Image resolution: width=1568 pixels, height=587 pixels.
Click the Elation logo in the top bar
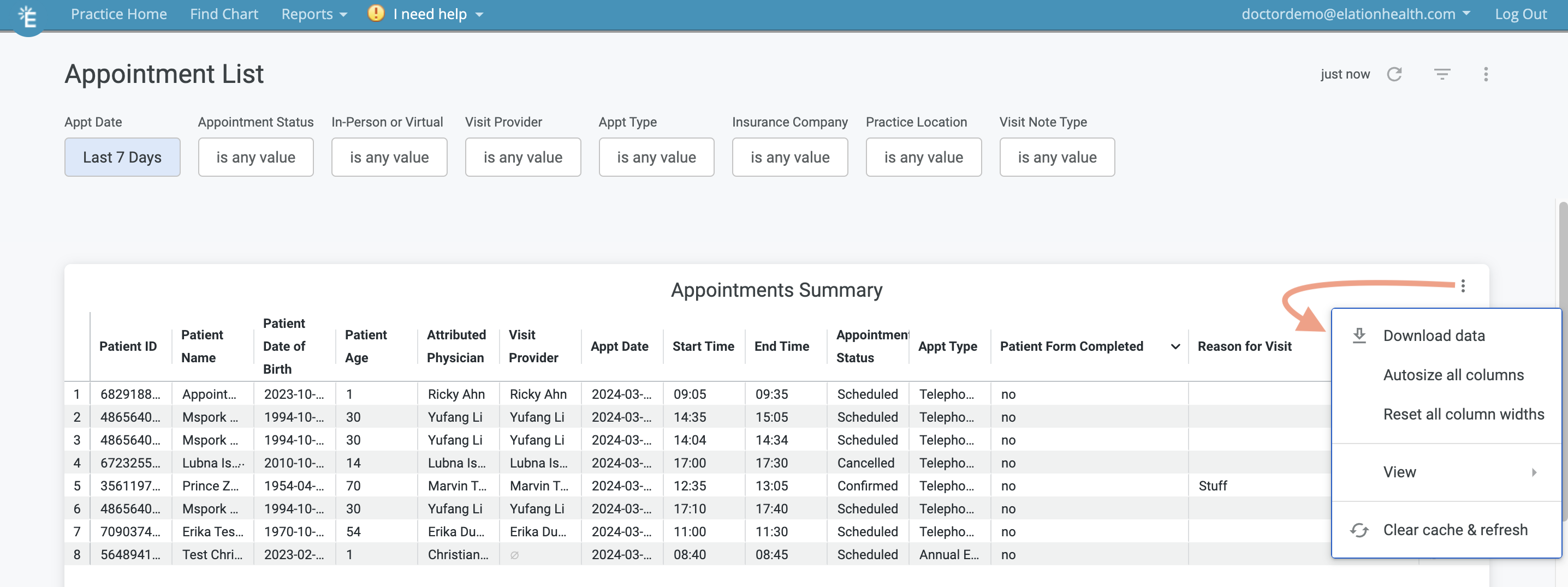(x=27, y=15)
